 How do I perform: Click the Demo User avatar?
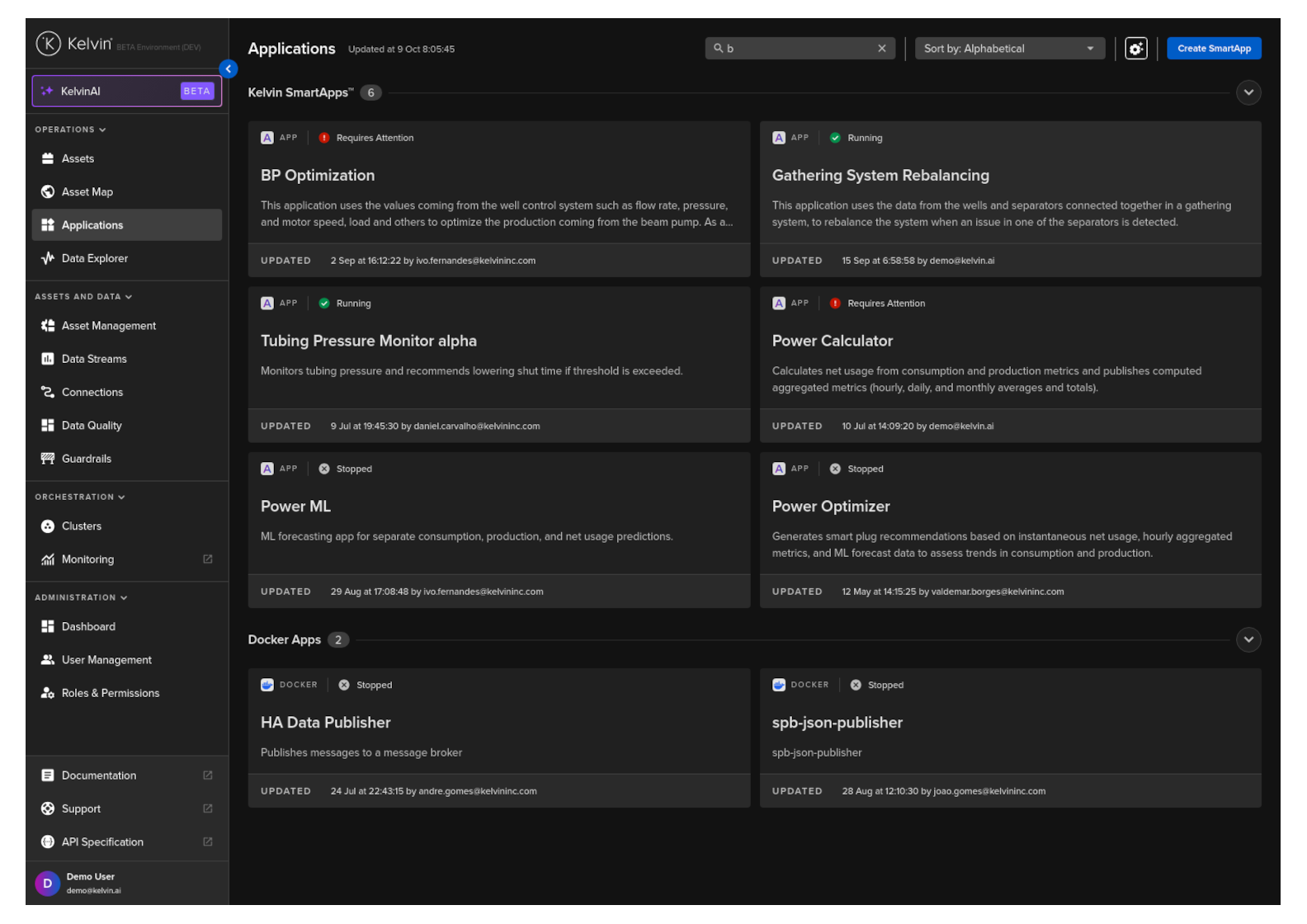click(x=47, y=883)
